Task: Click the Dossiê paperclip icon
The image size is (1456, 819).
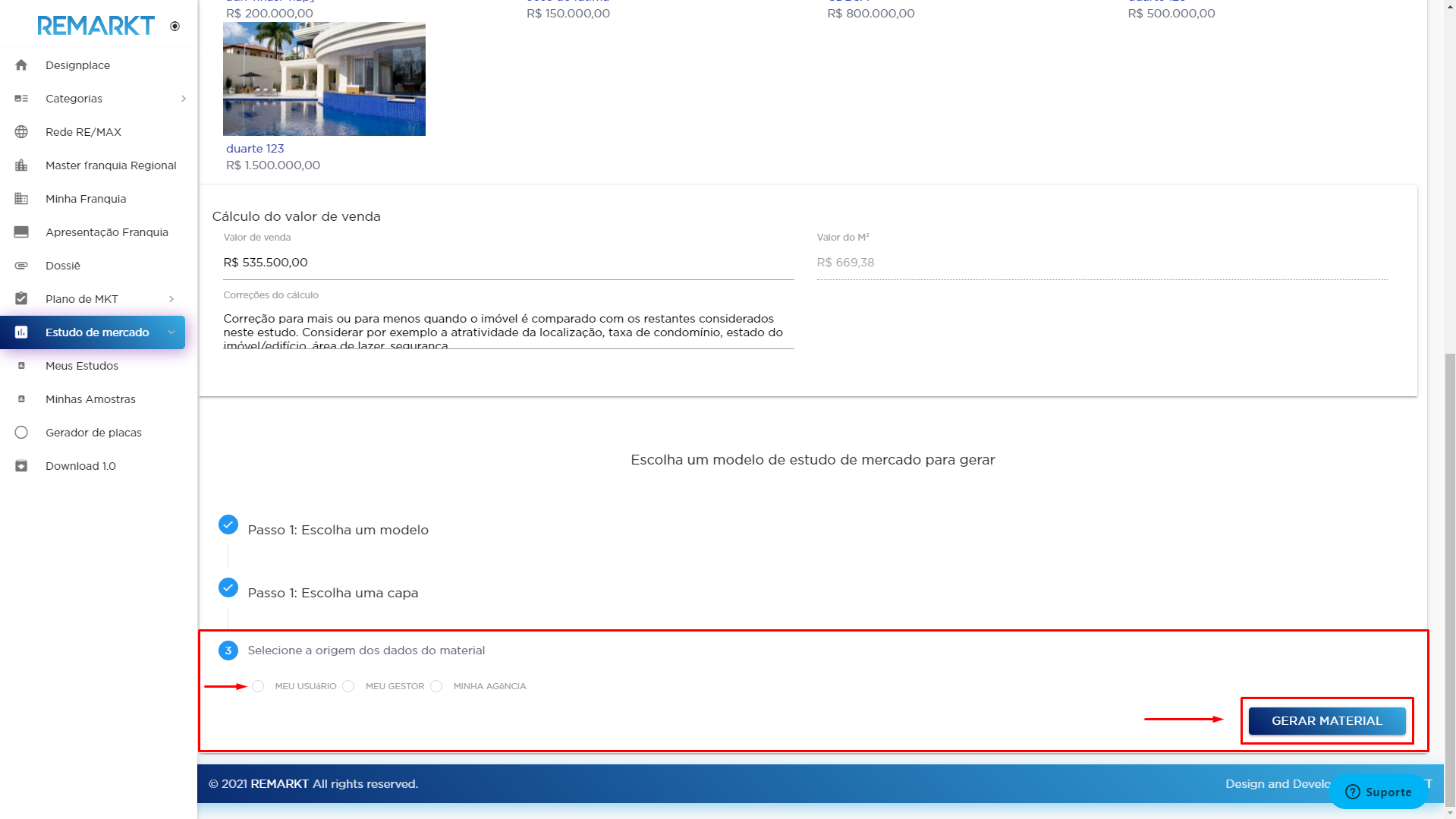Action: click(x=21, y=266)
